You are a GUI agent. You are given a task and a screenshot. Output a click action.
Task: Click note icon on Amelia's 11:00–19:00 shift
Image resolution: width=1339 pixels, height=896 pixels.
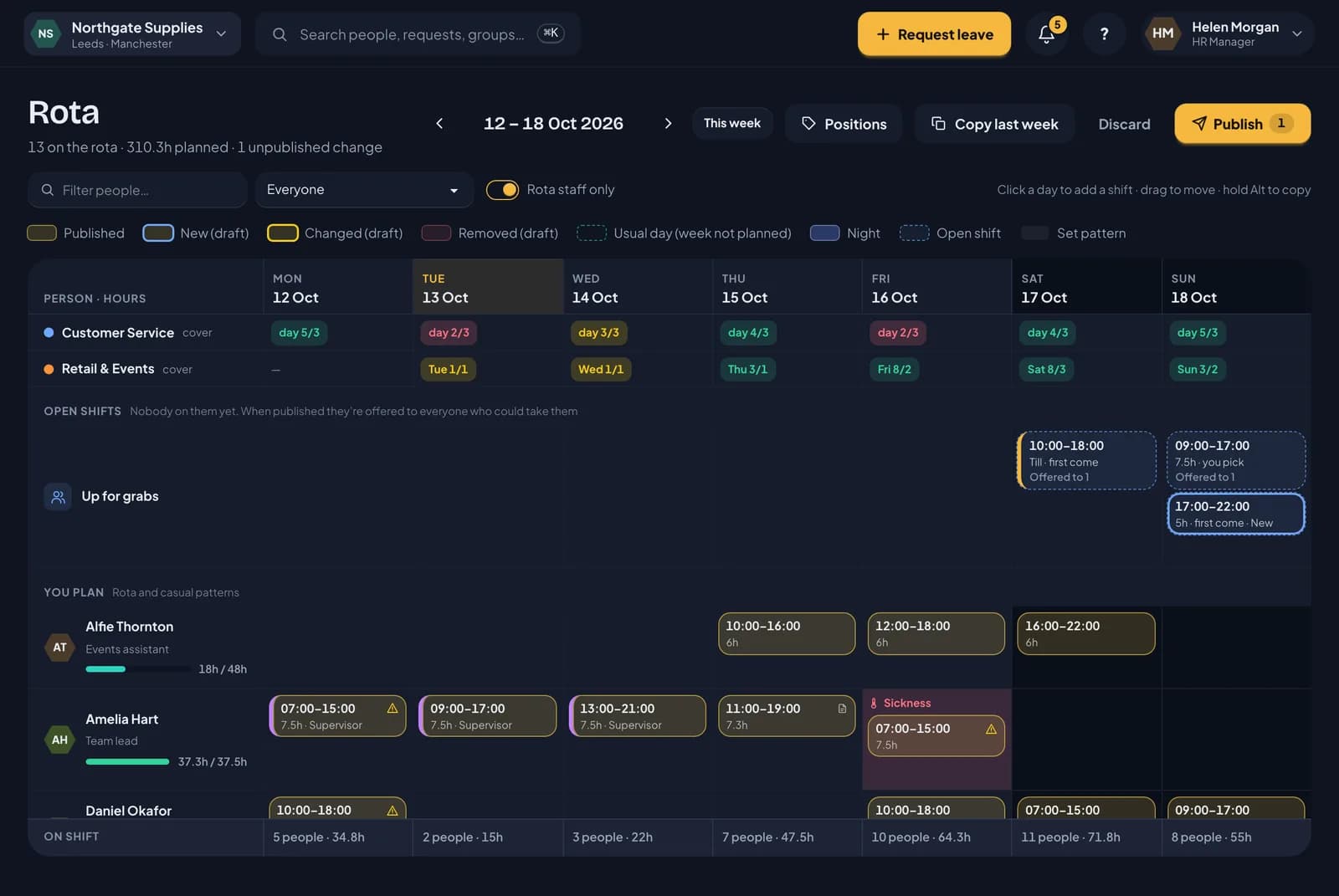click(x=842, y=709)
